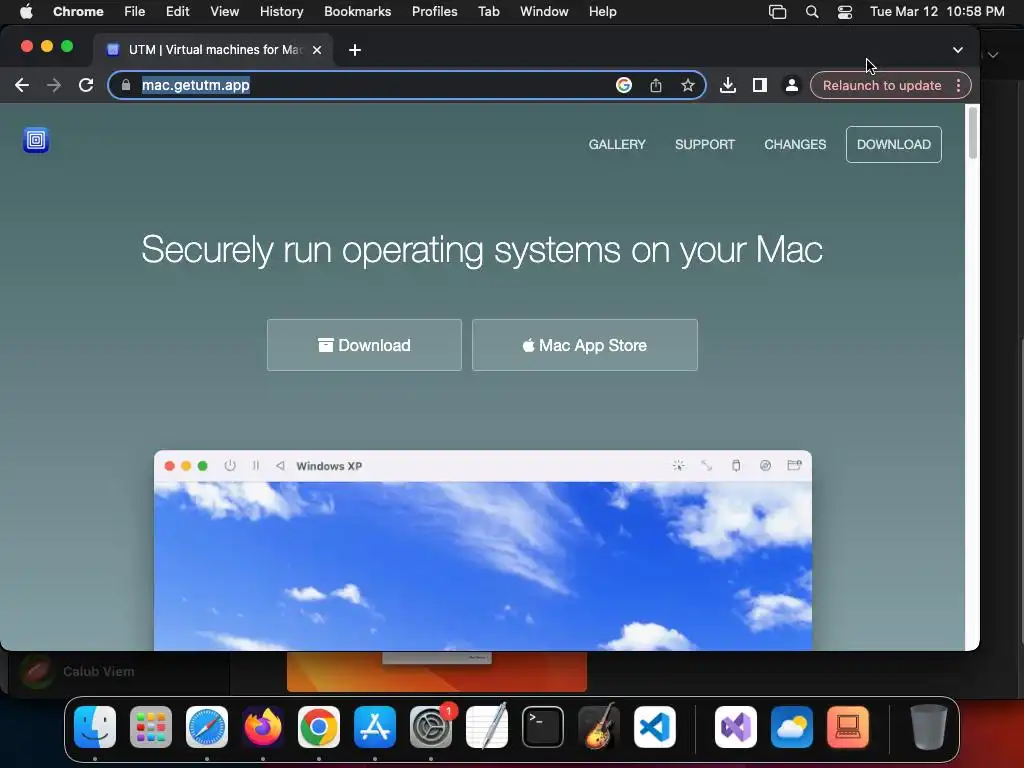Click the page vertical scrollbar
This screenshot has width=1024, height=768.
972,133
